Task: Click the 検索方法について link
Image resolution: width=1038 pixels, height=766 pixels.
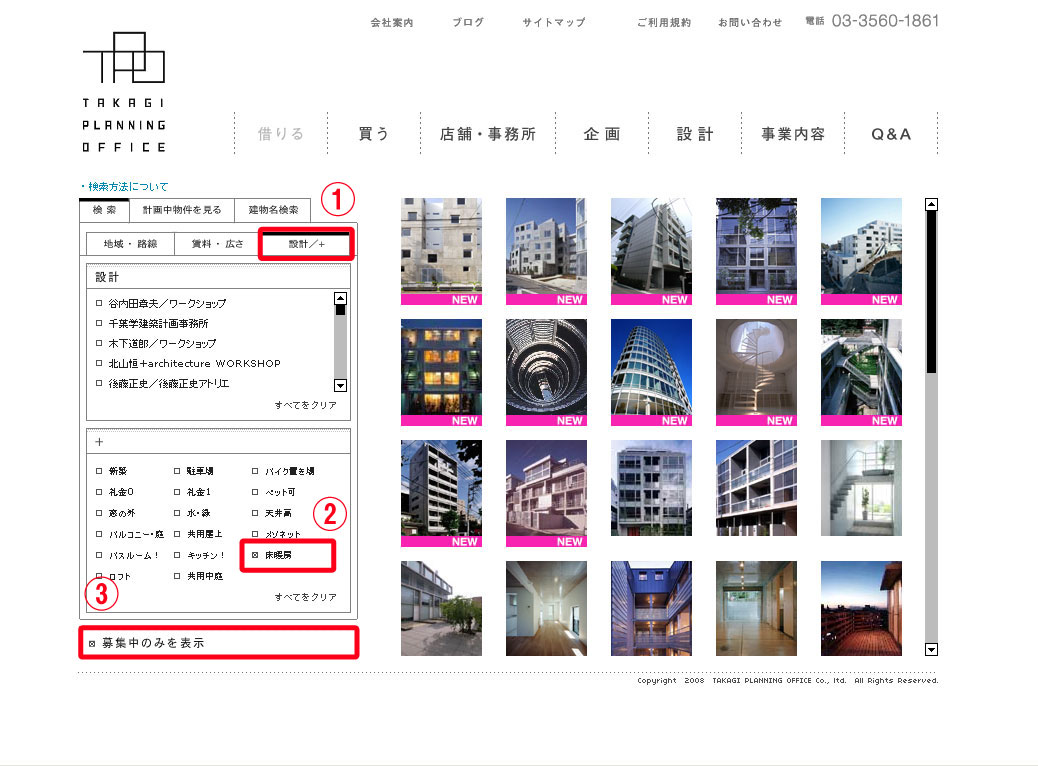Action: (128, 187)
